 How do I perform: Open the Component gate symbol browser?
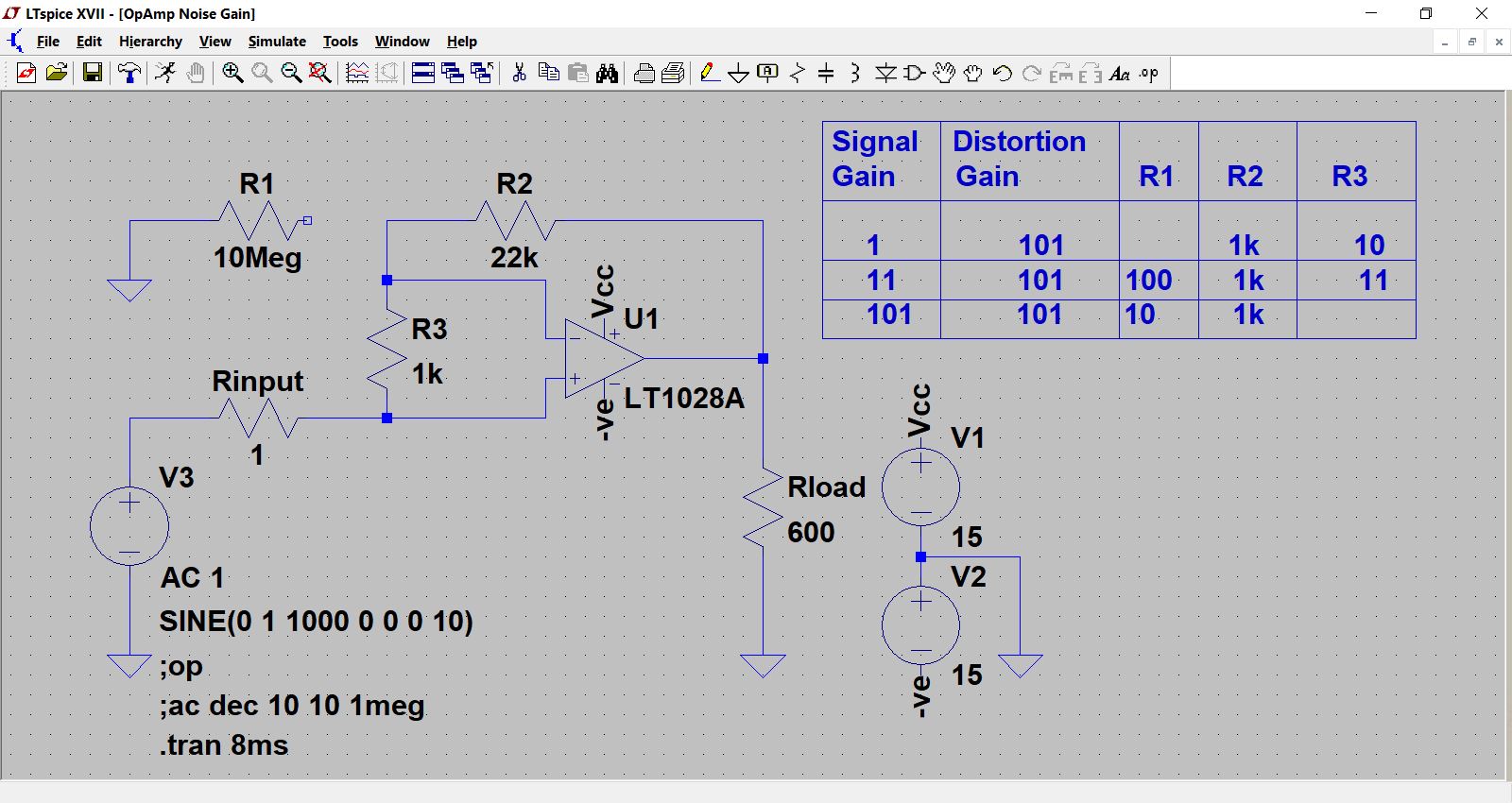coord(915,73)
